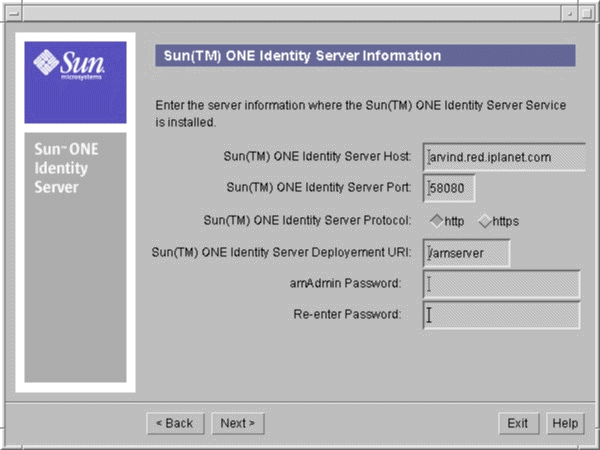Click the 'Sun(TM) ONE Identity Server Port:' label

(x=319, y=187)
